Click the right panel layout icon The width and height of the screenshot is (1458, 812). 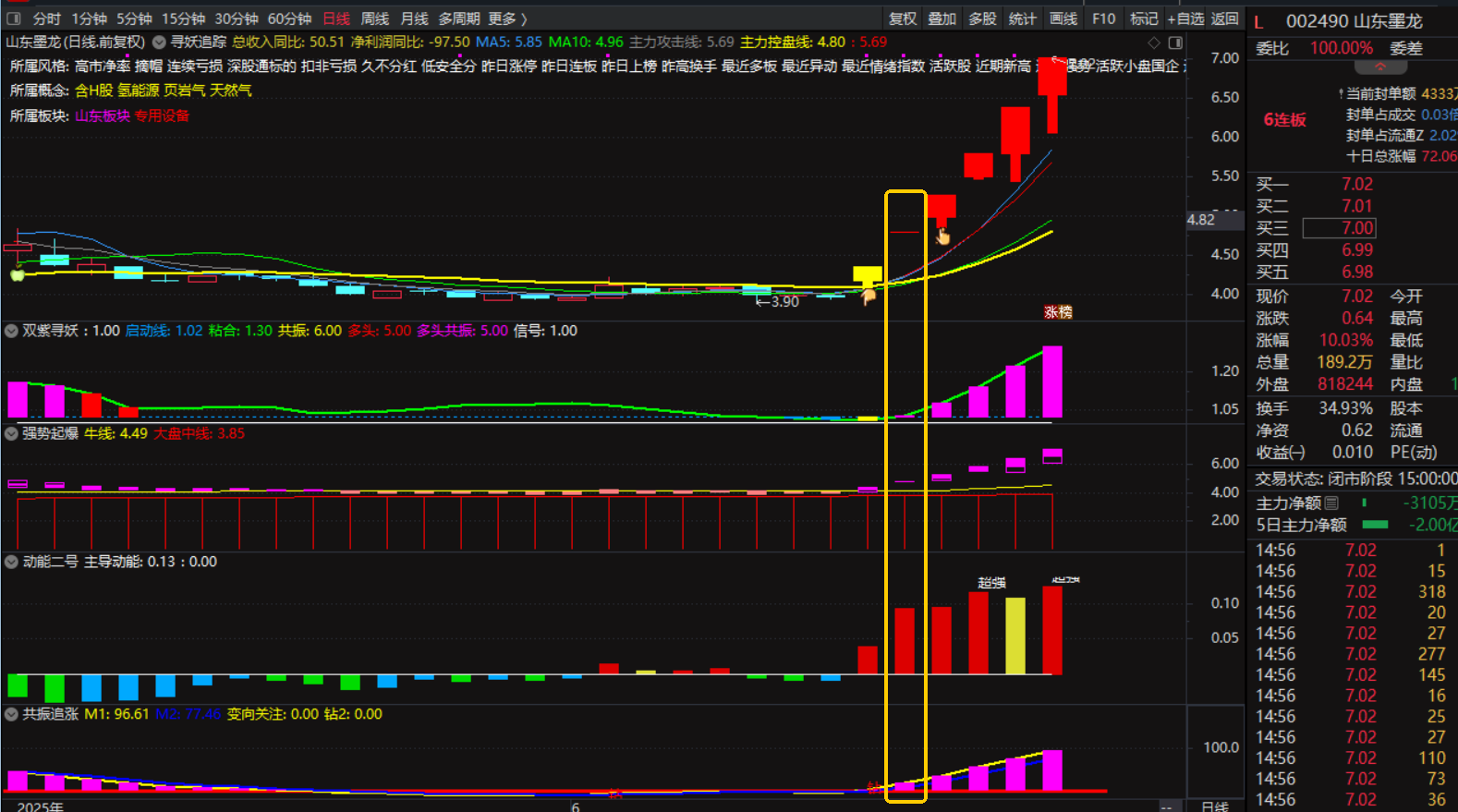click(x=1175, y=42)
